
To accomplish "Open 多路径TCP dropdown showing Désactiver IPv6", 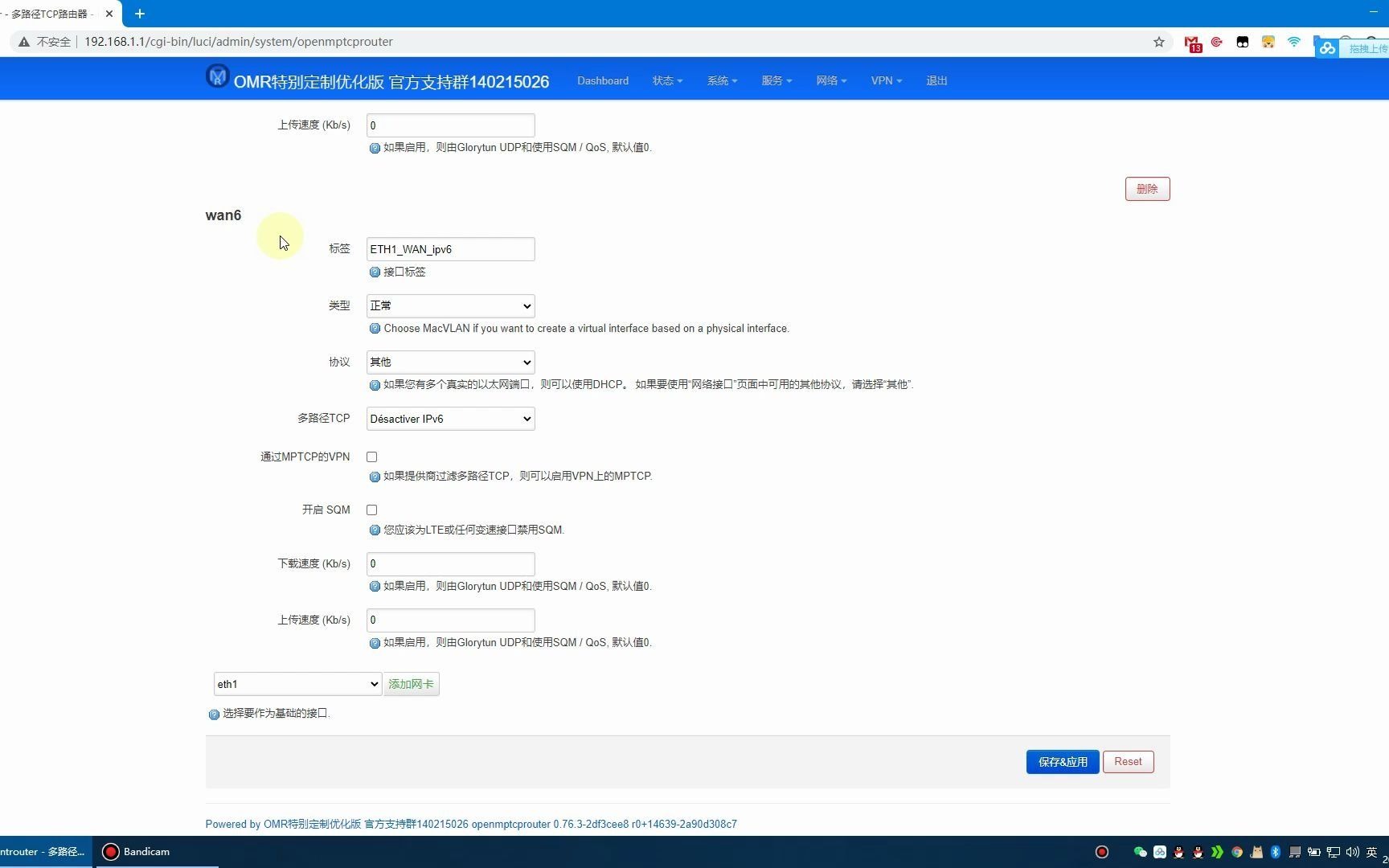I will point(451,419).
